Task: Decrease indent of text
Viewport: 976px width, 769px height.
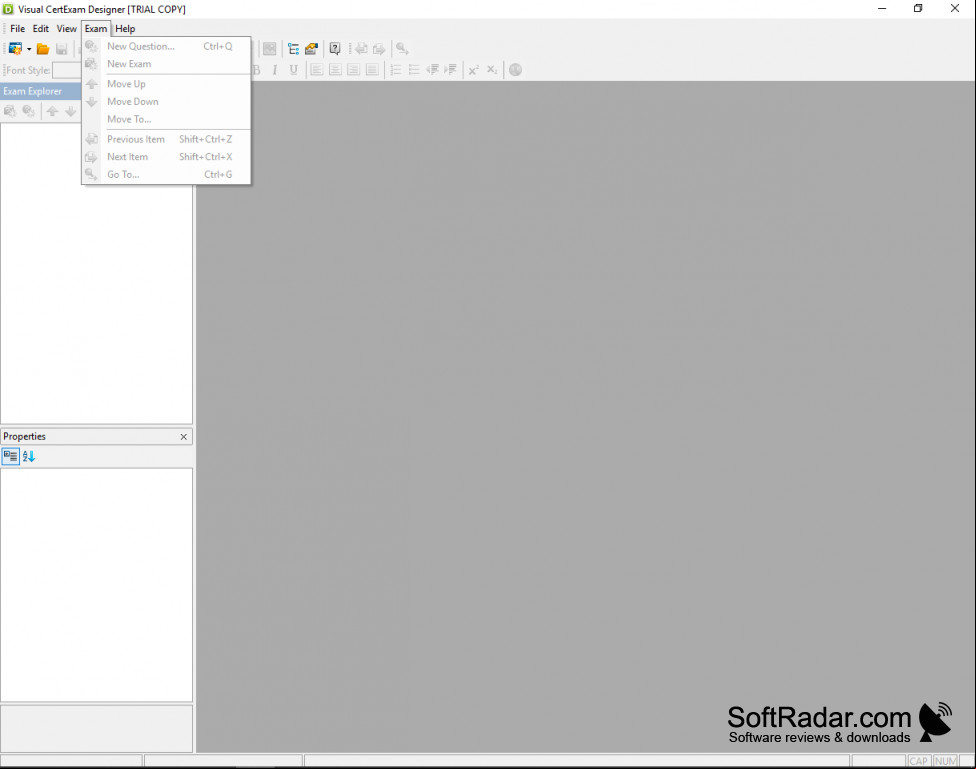Action: coord(432,70)
